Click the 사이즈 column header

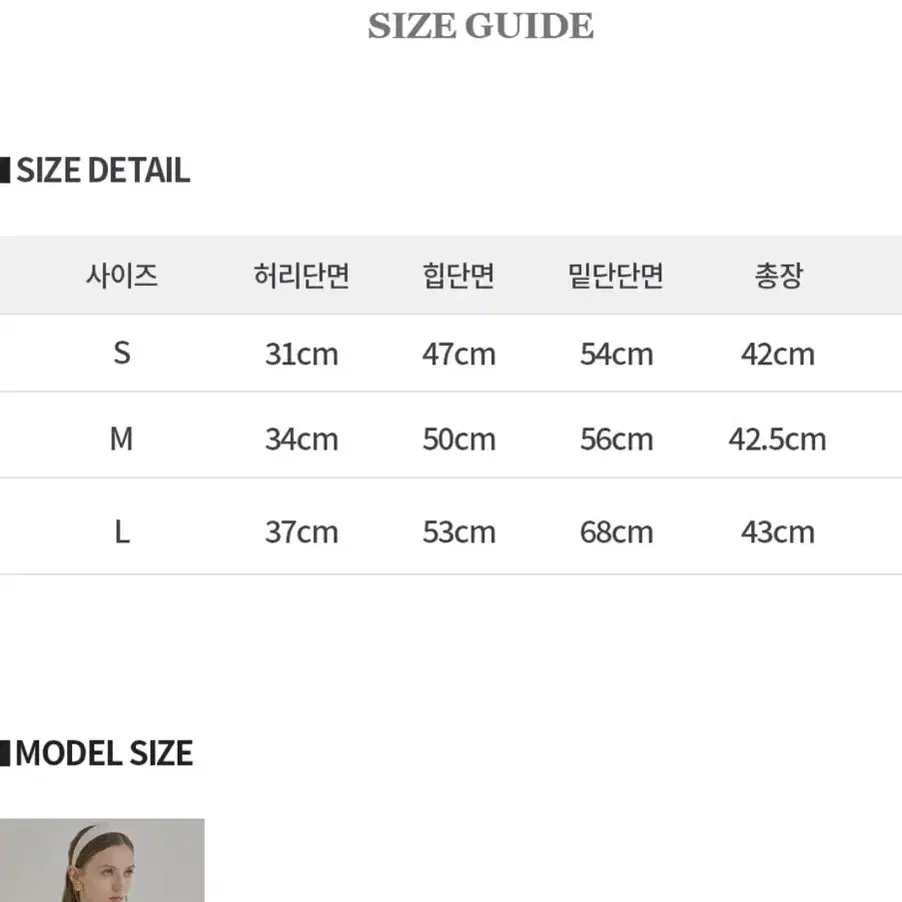point(121,276)
